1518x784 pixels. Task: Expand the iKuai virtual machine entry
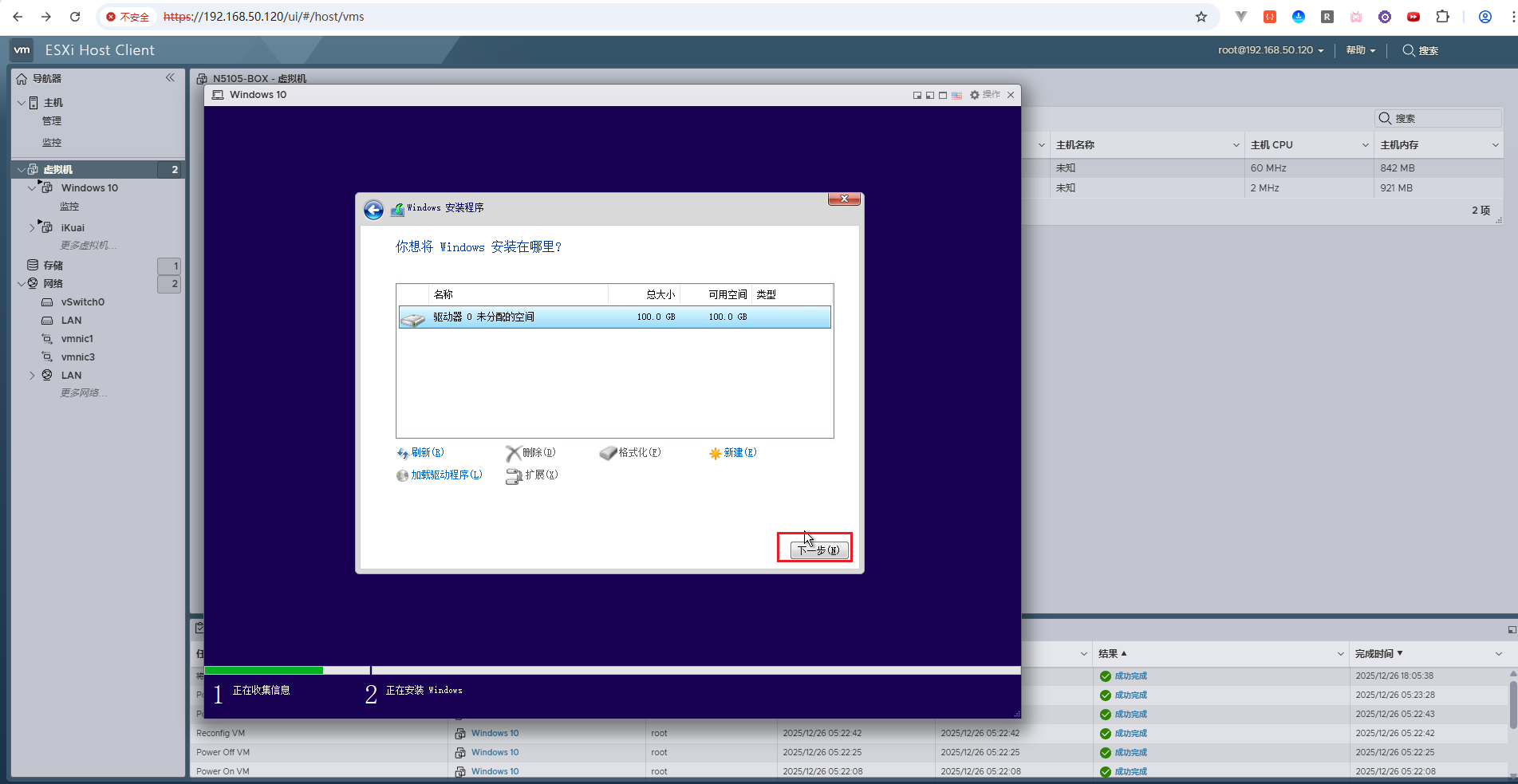coord(33,227)
